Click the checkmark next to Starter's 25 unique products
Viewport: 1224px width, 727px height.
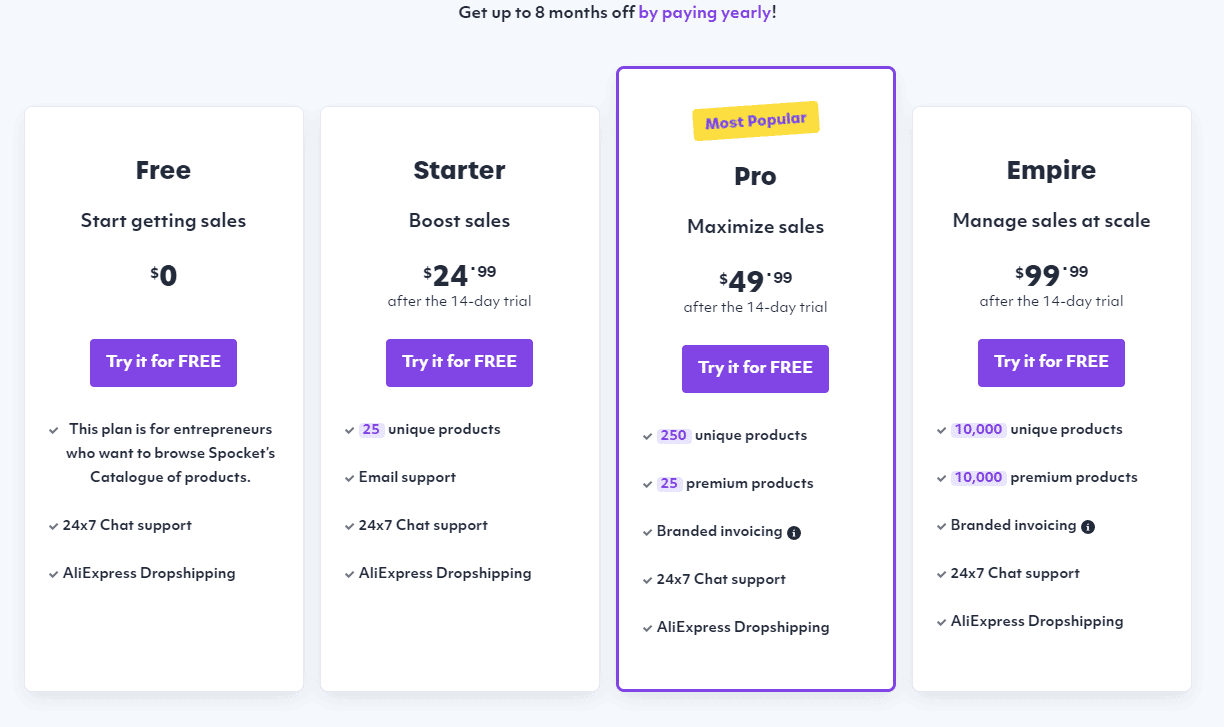click(x=349, y=429)
